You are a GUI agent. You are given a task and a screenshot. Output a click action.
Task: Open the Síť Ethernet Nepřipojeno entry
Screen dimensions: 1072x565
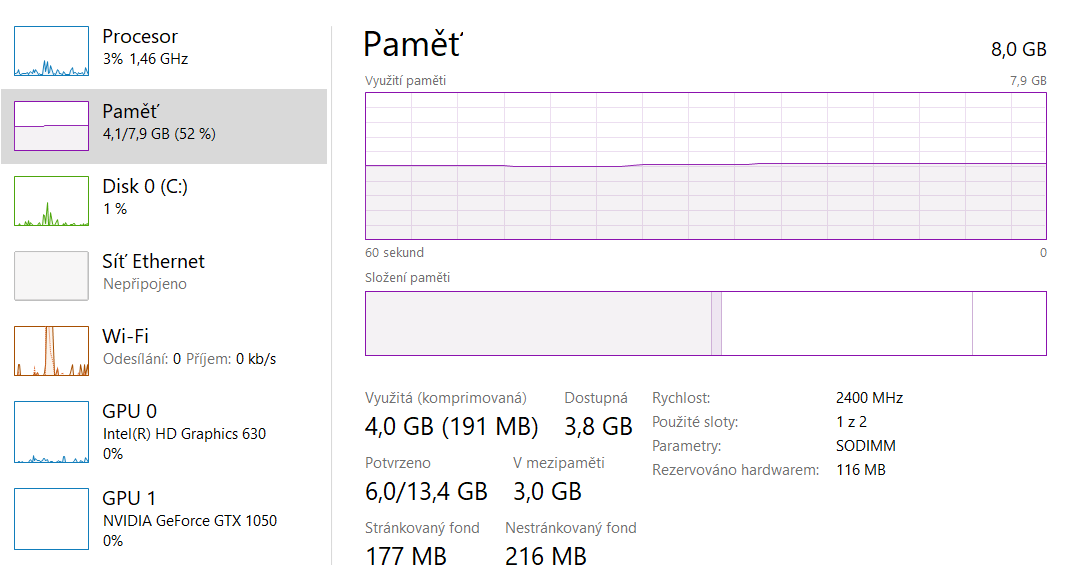click(x=164, y=276)
